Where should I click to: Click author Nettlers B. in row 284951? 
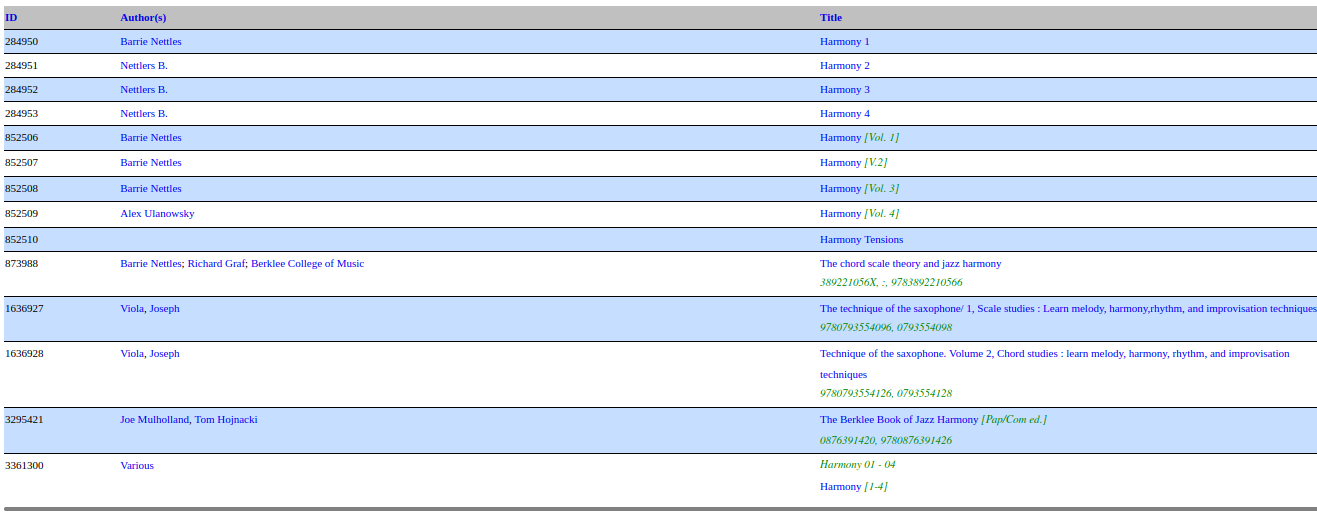(144, 65)
